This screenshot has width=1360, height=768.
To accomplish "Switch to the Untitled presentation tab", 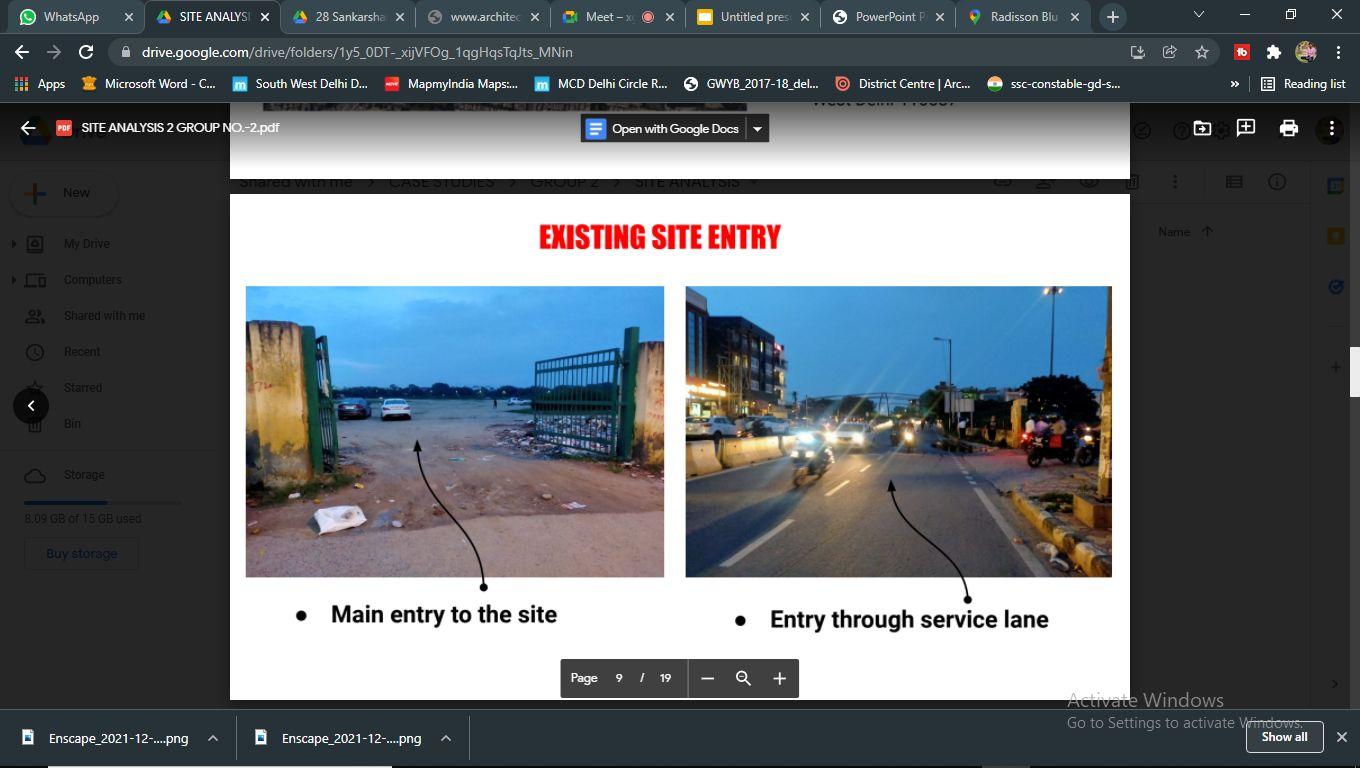I will (753, 16).
